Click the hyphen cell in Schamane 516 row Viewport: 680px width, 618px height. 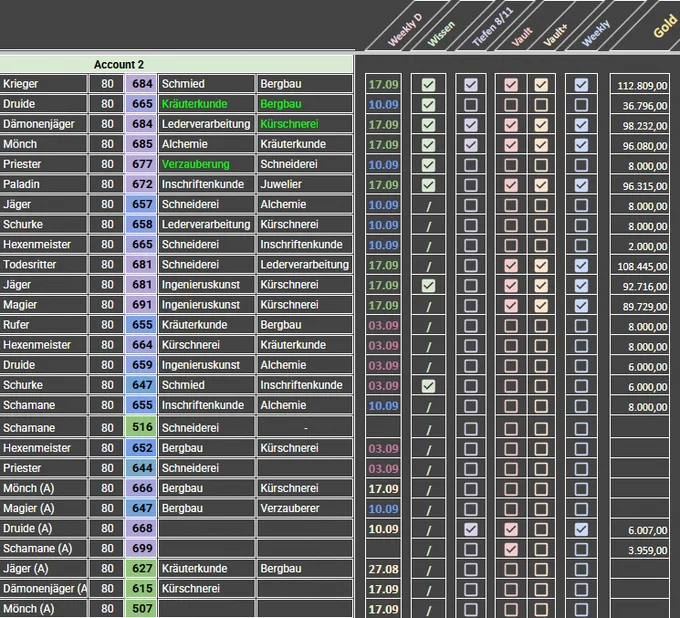click(305, 428)
